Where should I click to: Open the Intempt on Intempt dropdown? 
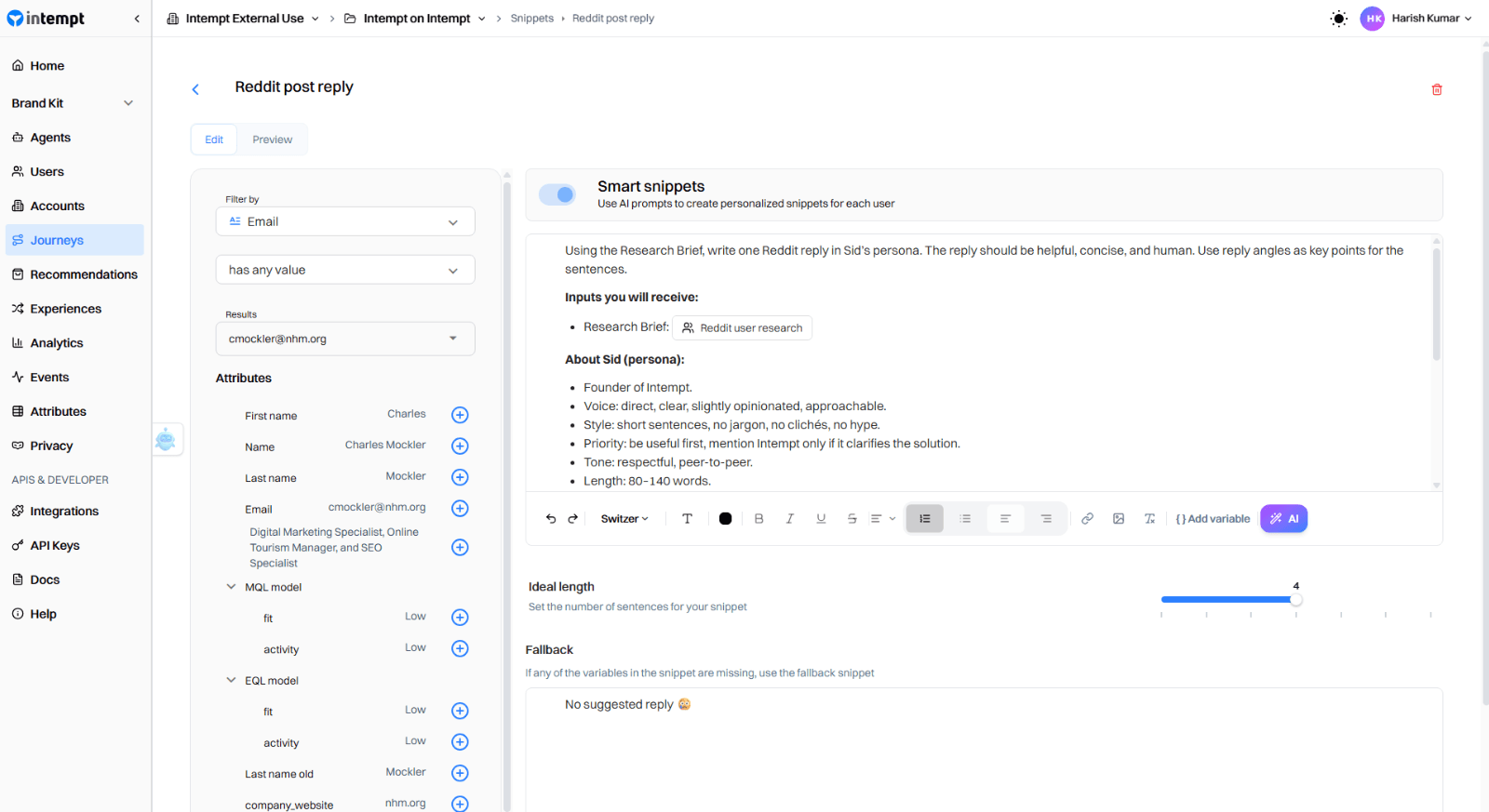(x=415, y=19)
